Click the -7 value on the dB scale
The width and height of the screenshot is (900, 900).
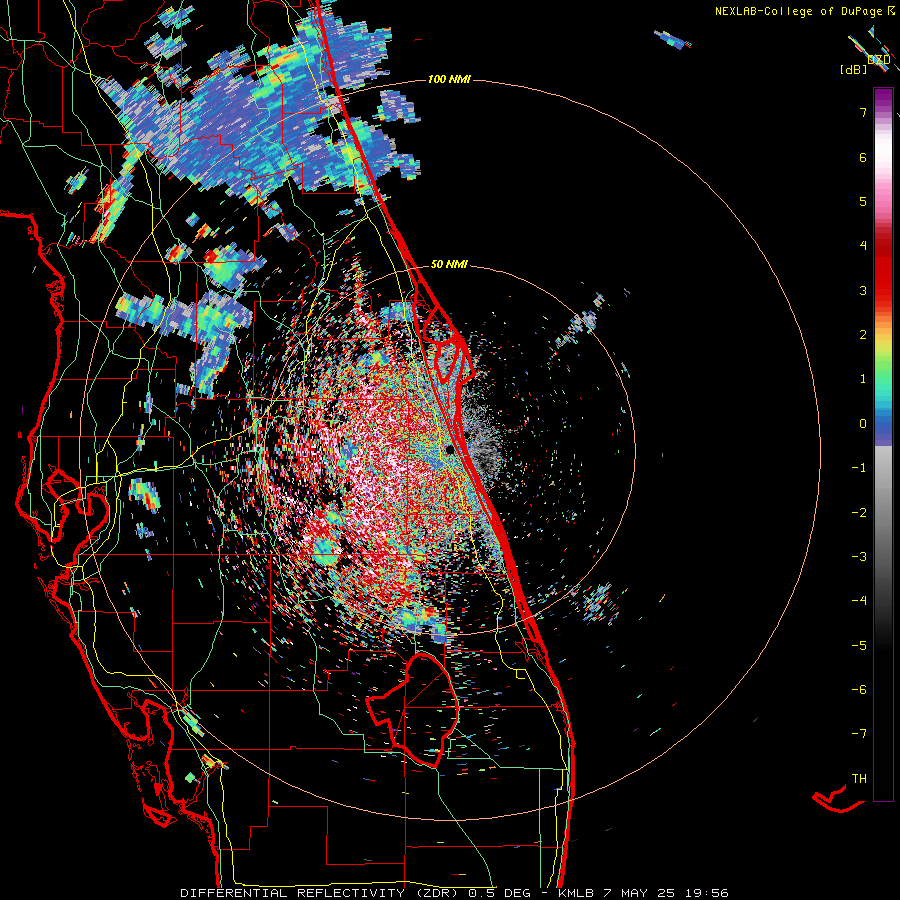859,734
